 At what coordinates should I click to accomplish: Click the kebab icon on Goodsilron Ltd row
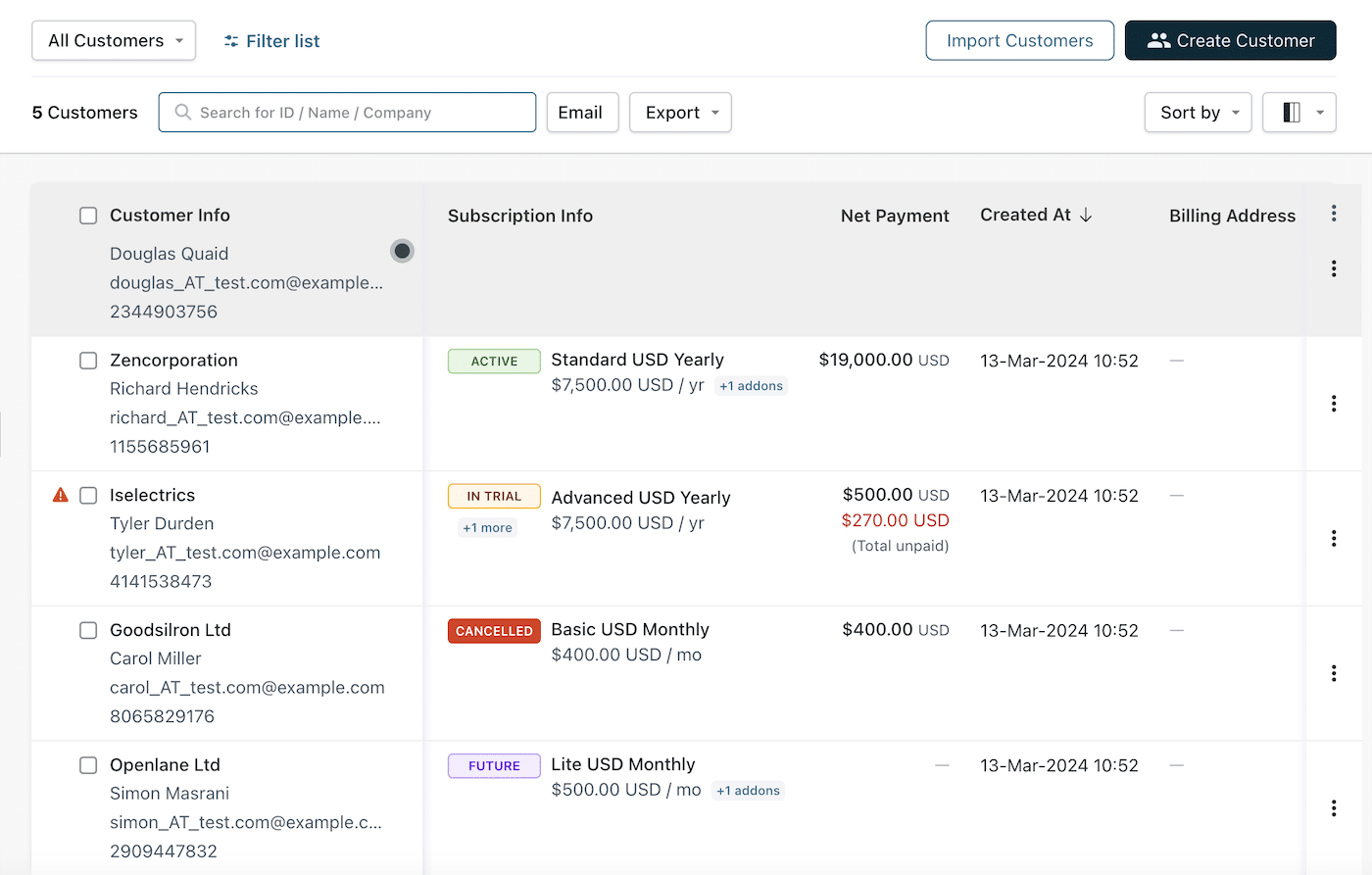click(x=1334, y=673)
